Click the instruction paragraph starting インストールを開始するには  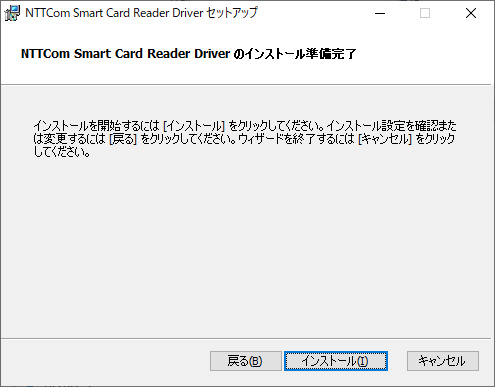[x=245, y=139]
